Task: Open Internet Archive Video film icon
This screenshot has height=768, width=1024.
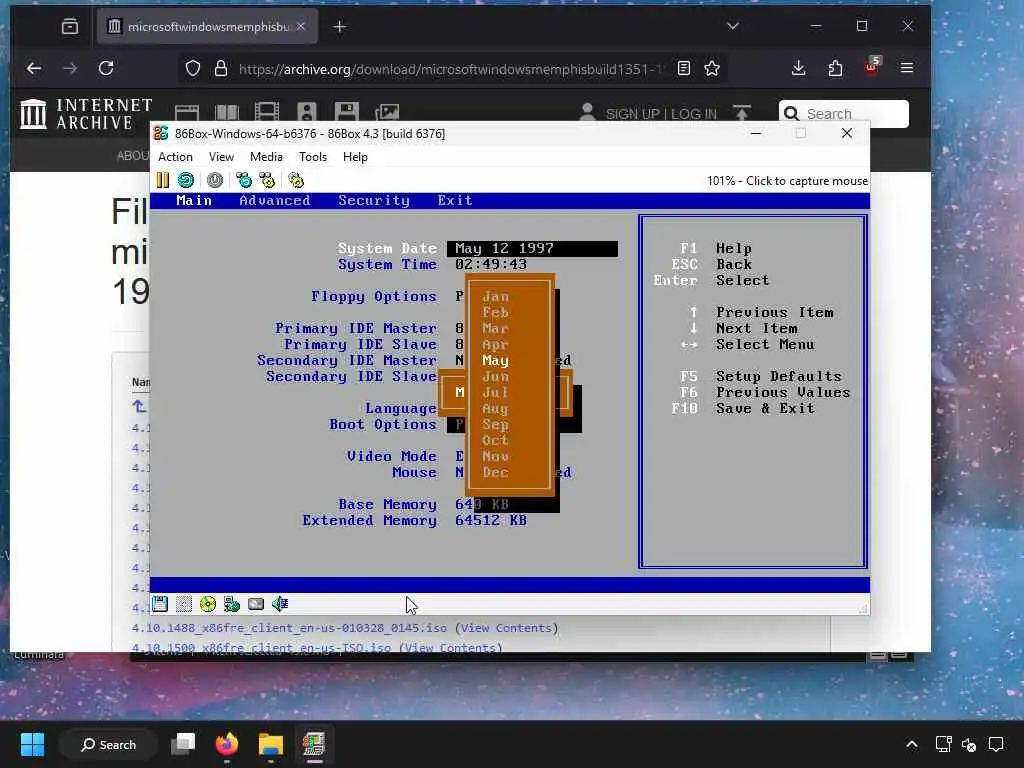Action: coord(266,112)
